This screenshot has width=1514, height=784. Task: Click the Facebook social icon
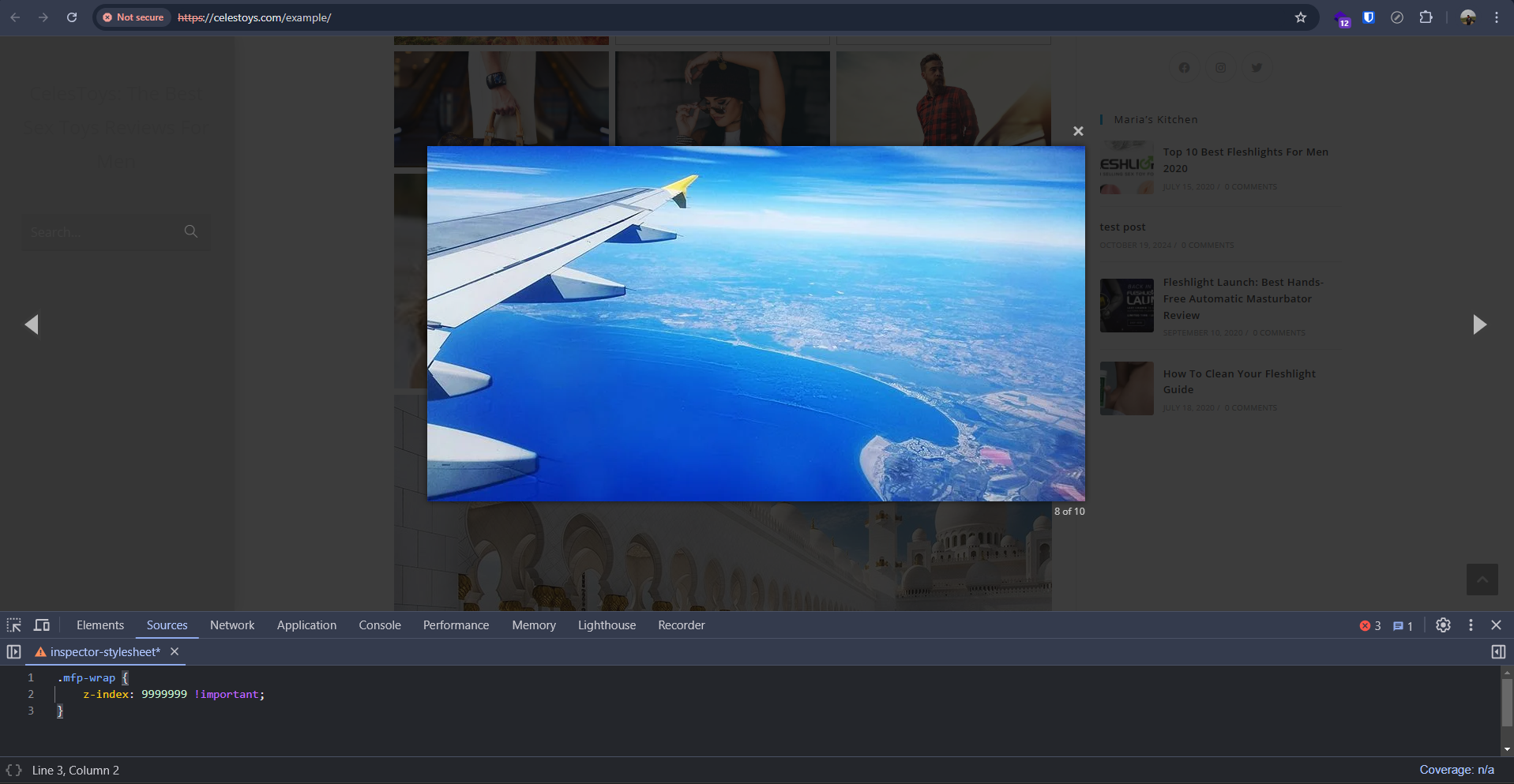coord(1184,68)
